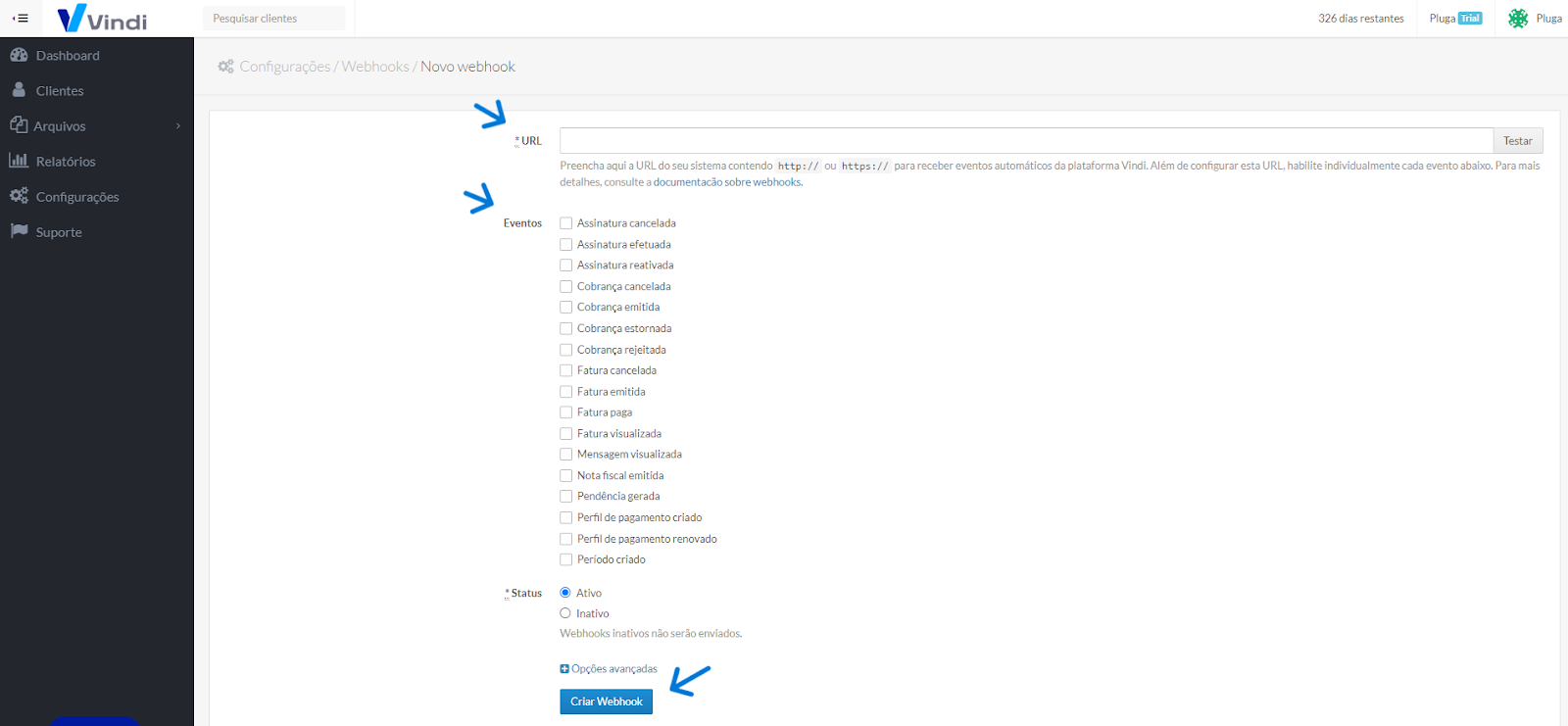The width and height of the screenshot is (1568, 726).
Task: Go to Webhooks in the breadcrumb
Action: click(x=375, y=67)
